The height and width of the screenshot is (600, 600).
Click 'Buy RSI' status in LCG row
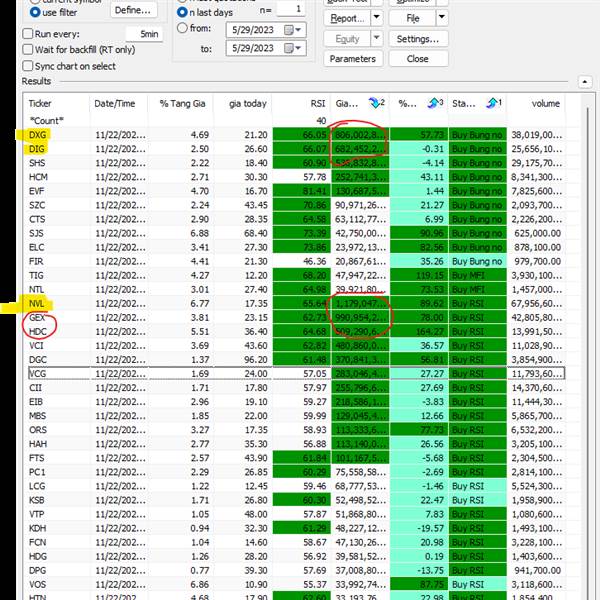pyautogui.click(x=478, y=486)
